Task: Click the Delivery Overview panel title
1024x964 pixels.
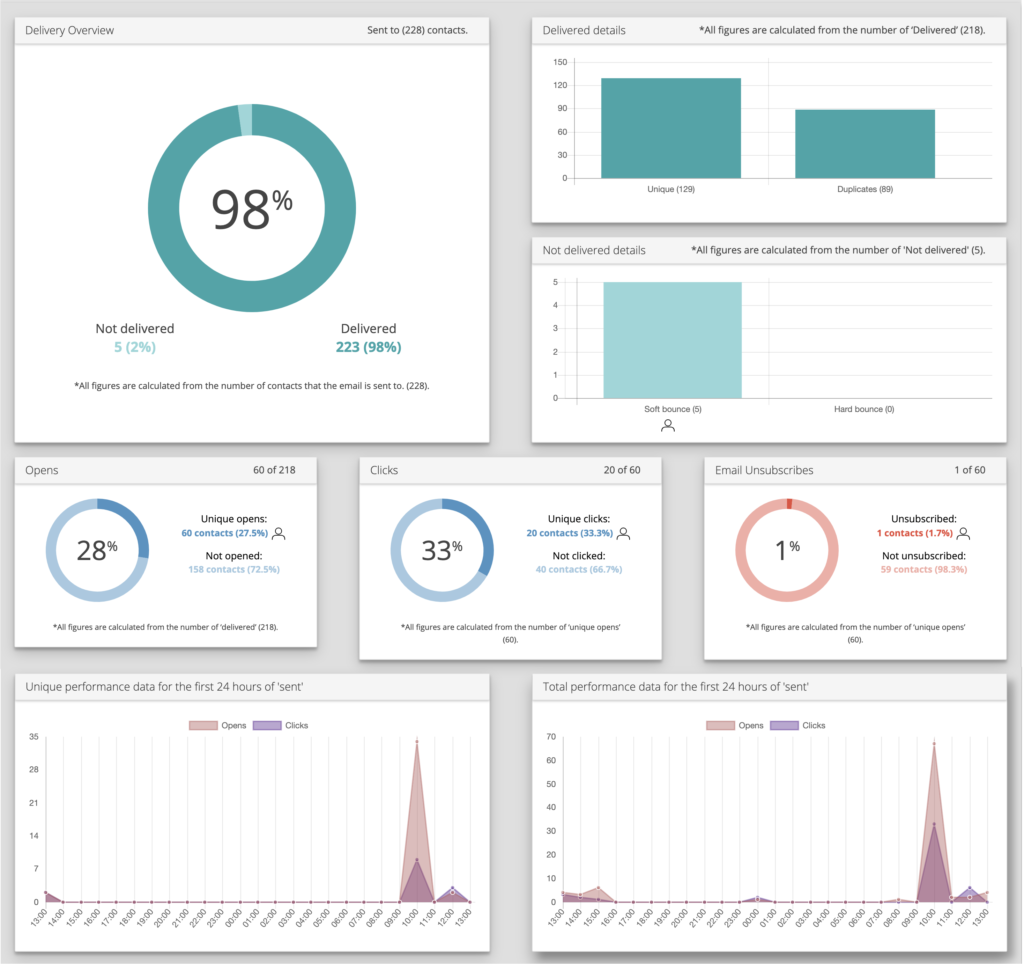Action: click(x=69, y=30)
